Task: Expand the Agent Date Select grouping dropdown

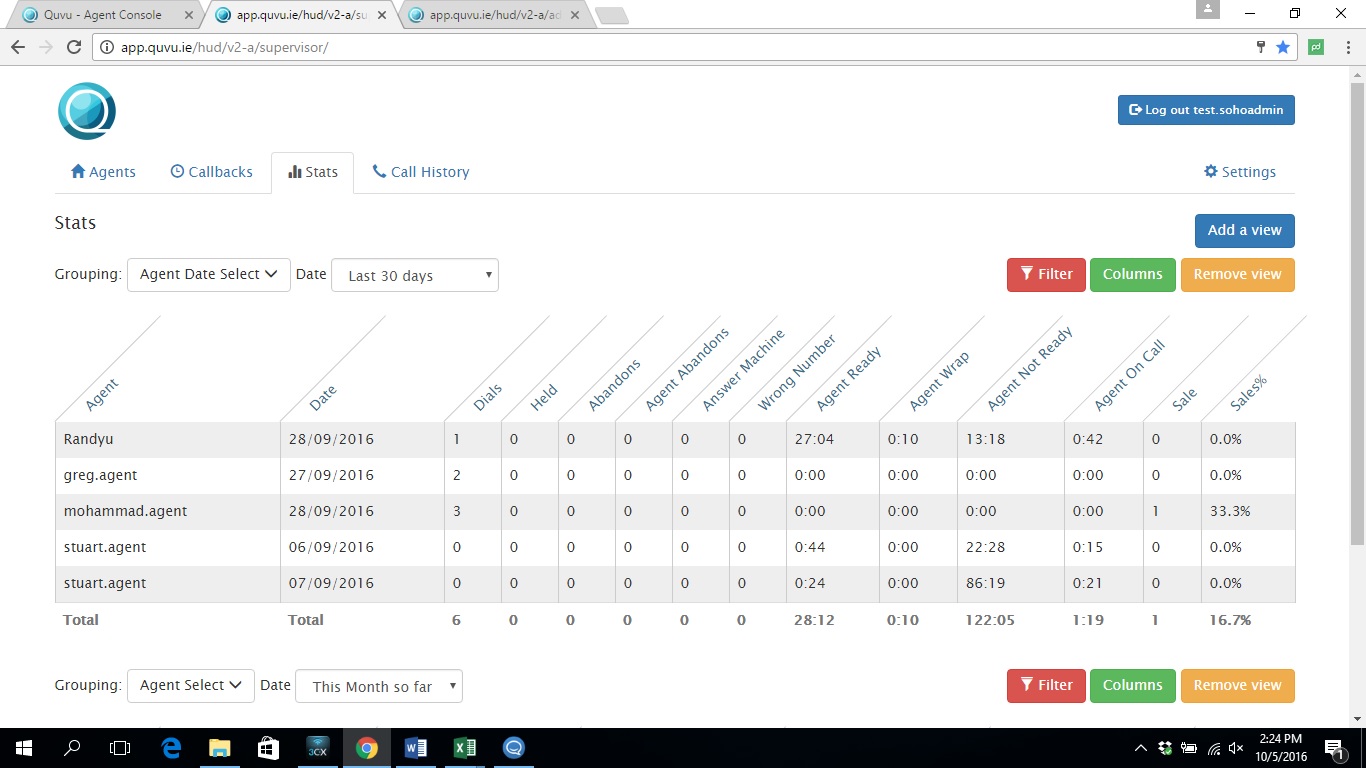Action: point(208,275)
